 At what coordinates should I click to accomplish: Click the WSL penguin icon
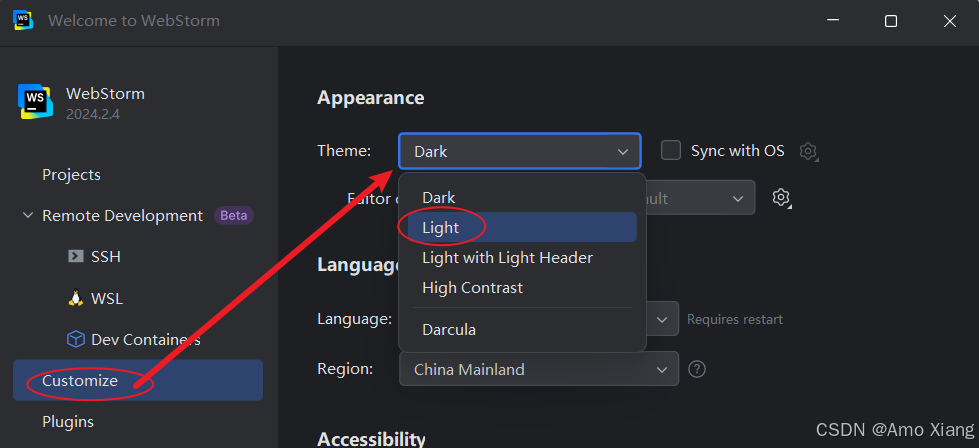(76, 298)
